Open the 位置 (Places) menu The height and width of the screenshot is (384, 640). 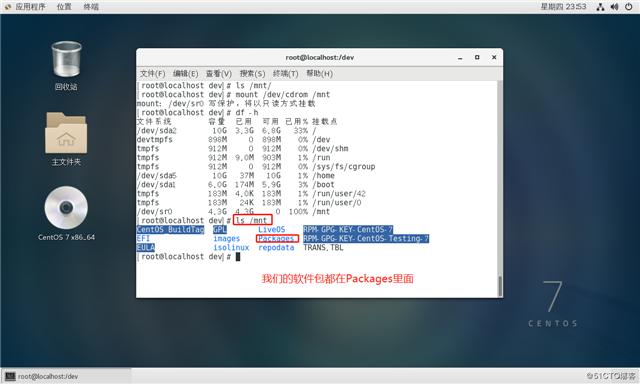(64, 7)
